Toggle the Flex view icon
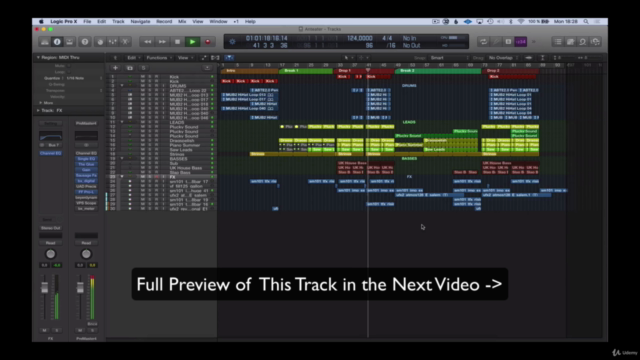Viewport: 640px width, 360px height. tap(215, 58)
